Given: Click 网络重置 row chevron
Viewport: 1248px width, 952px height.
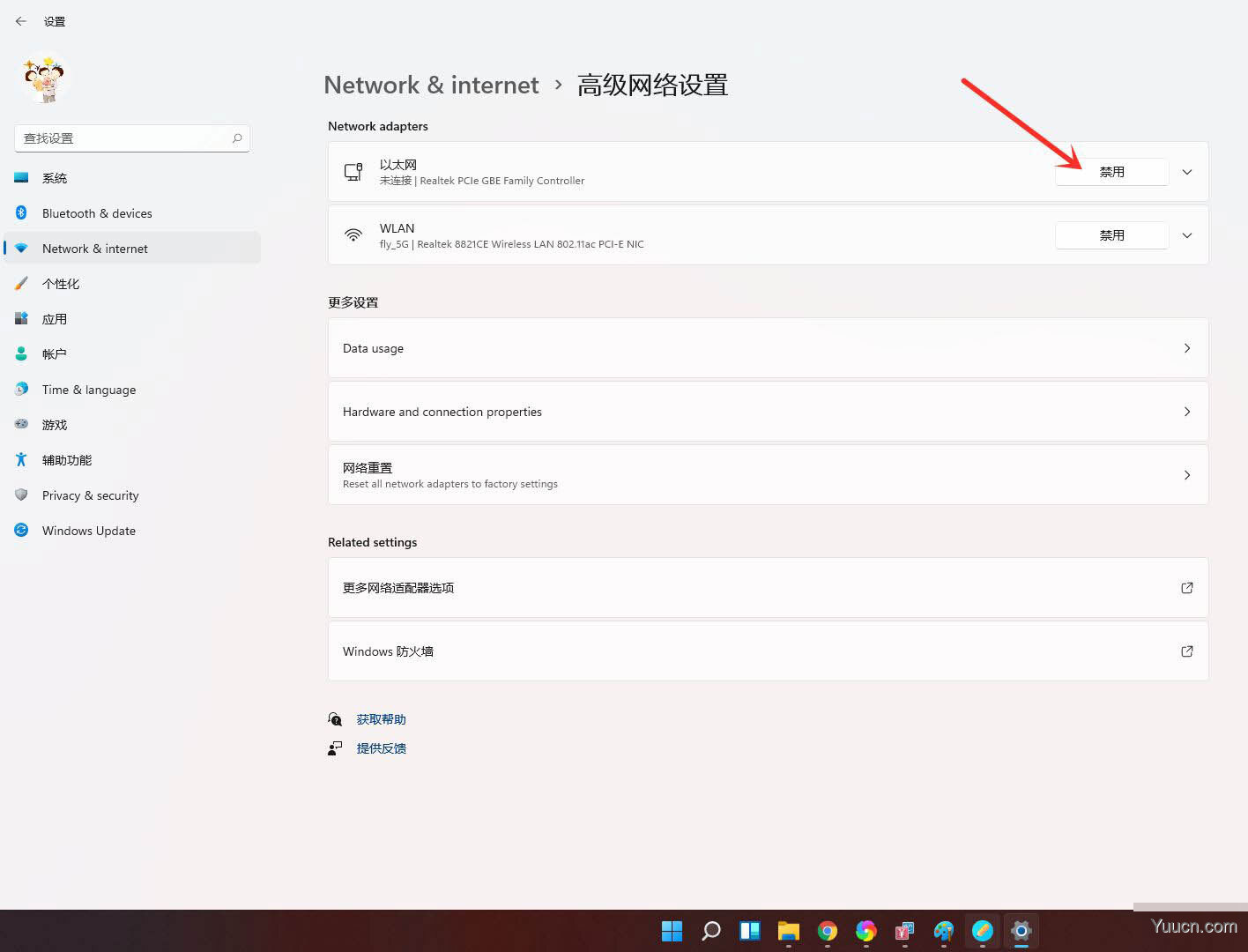Looking at the screenshot, I should (1187, 475).
